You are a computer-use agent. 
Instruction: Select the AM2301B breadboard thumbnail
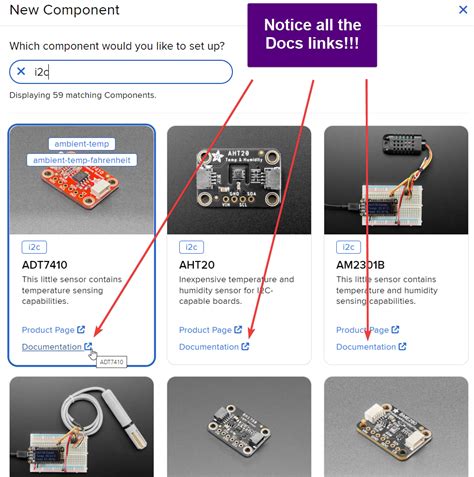[x=396, y=180]
